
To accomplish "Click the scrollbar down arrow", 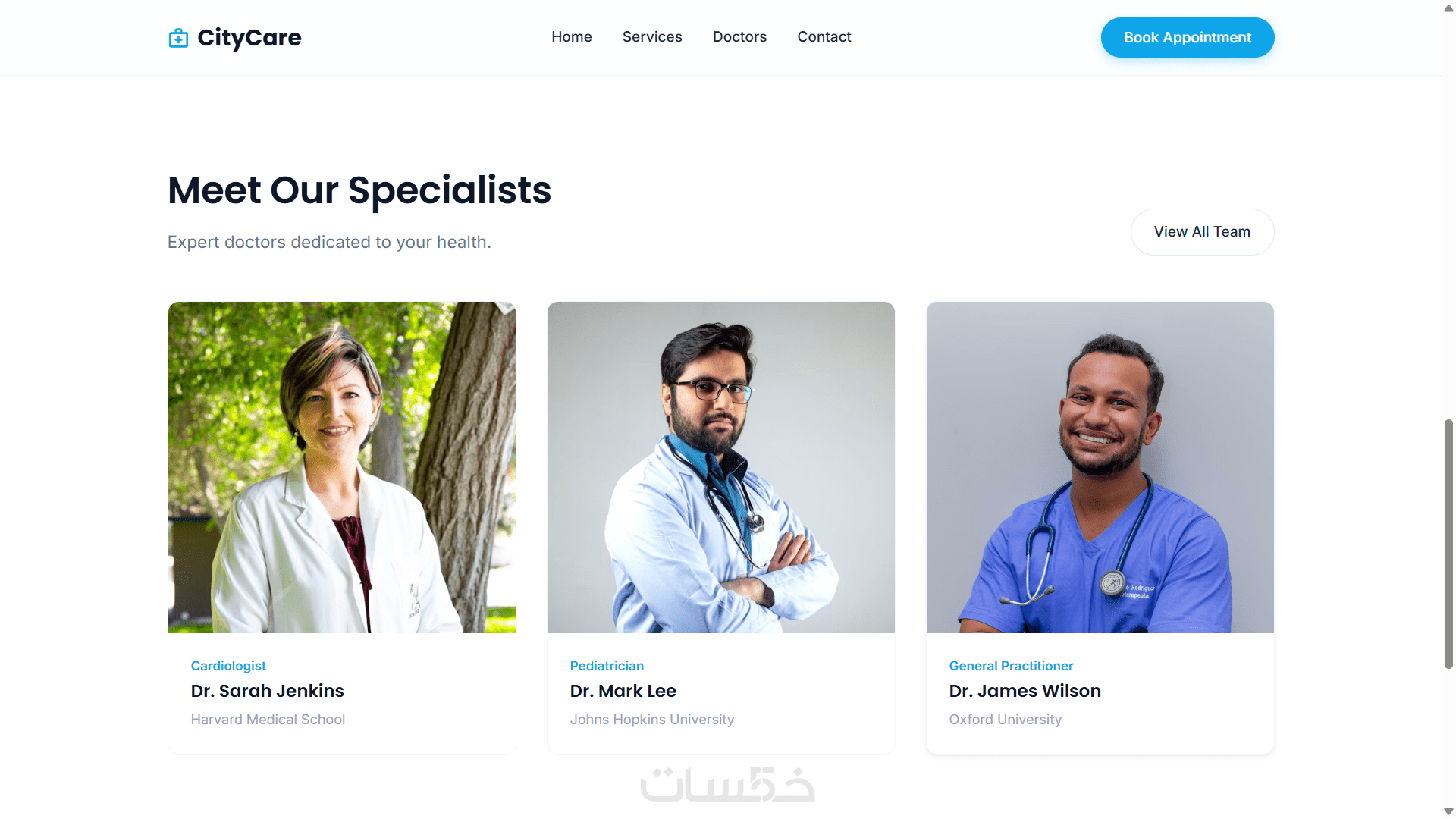I will click(x=1448, y=811).
